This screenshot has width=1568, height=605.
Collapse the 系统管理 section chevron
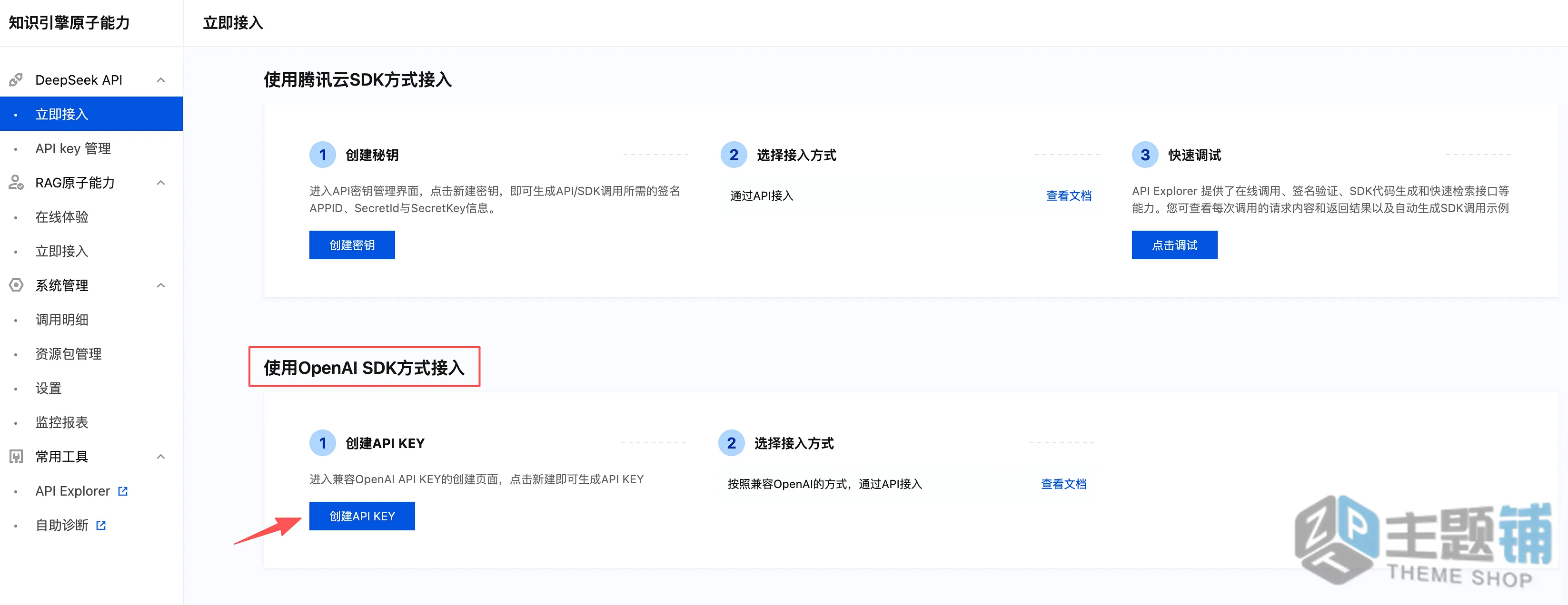161,285
